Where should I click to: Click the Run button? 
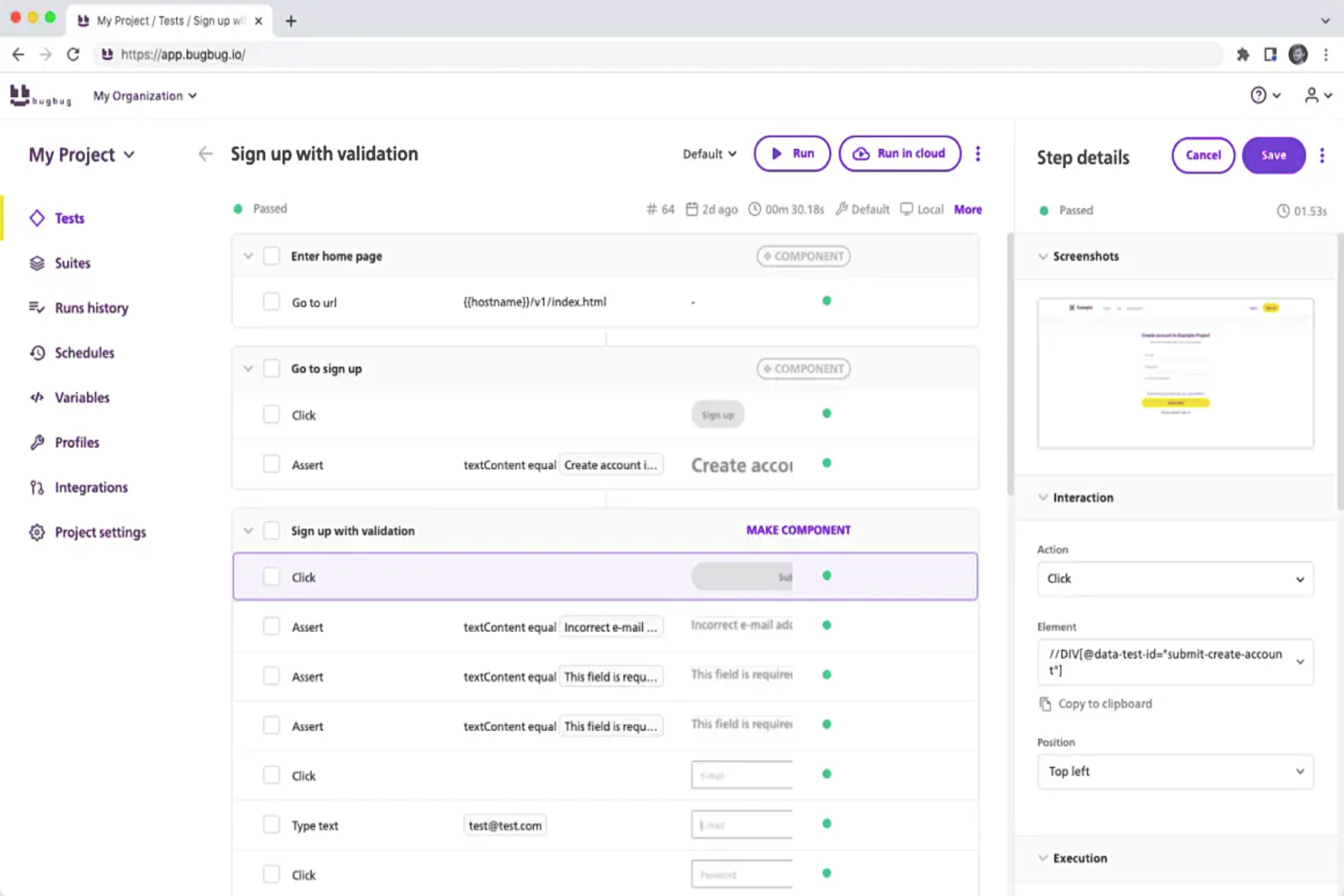[792, 153]
